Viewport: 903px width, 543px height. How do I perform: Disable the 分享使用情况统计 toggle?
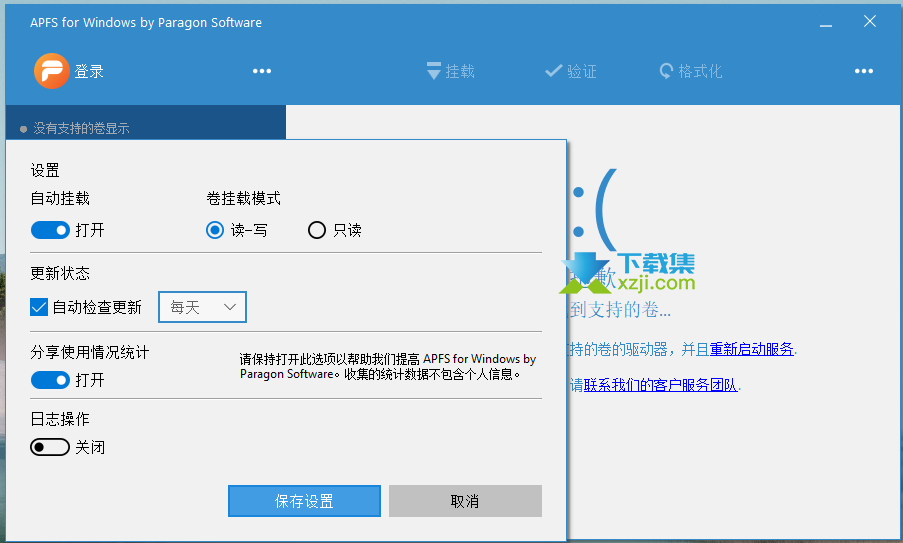(x=50, y=380)
